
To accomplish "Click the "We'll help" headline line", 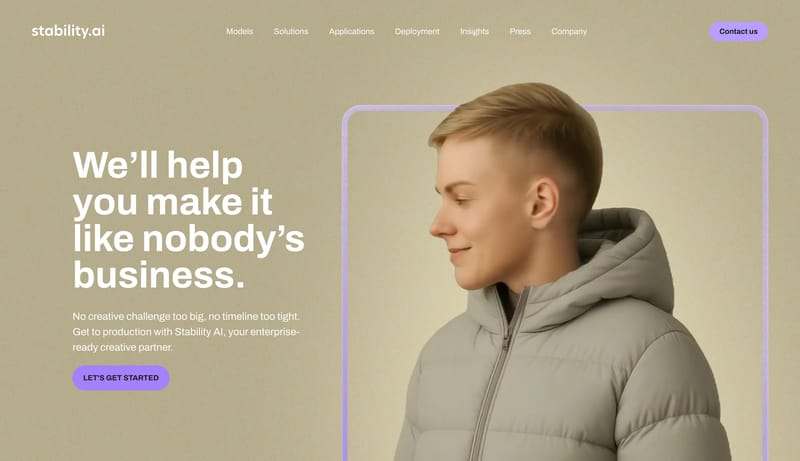I will pyautogui.click(x=158, y=165).
